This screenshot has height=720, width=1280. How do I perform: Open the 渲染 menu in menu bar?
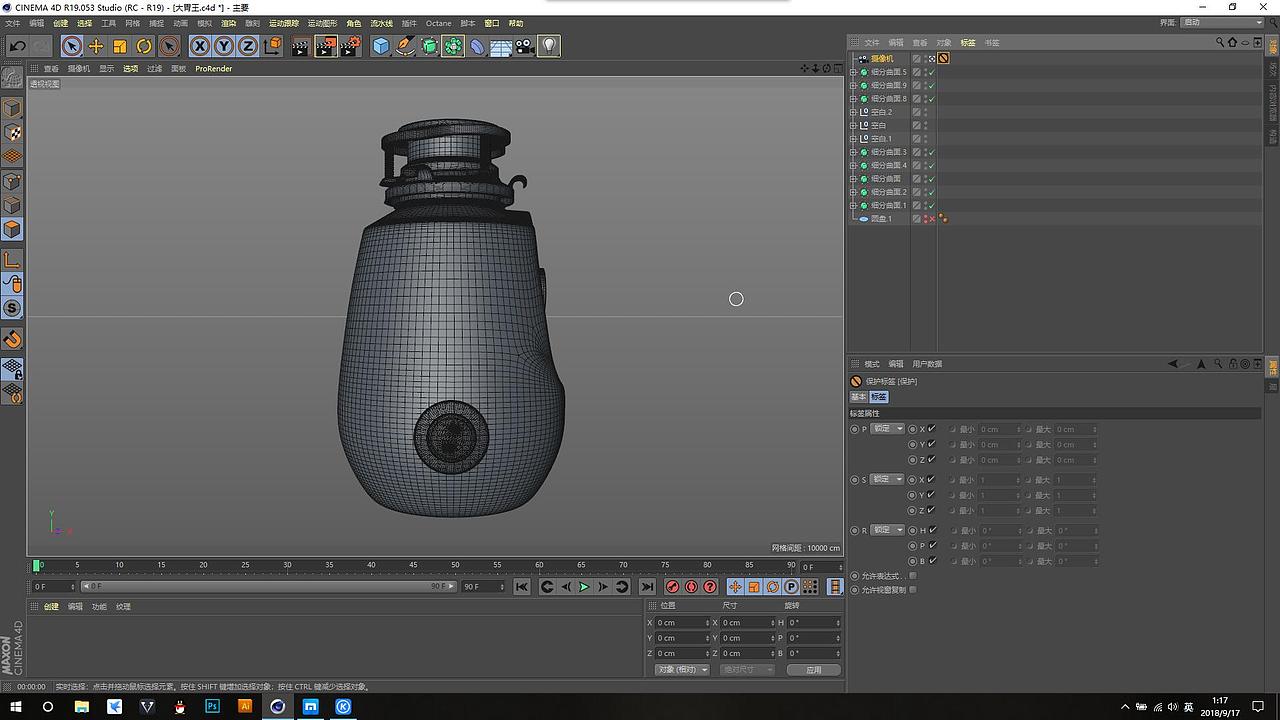[228, 23]
